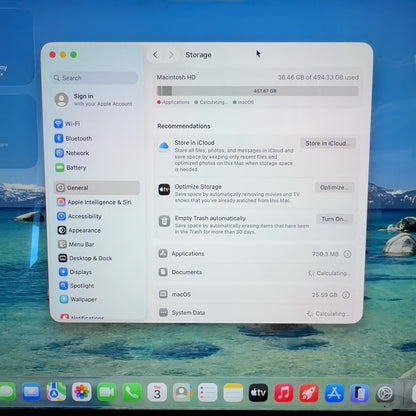Image resolution: width=416 pixels, height=416 pixels.
Task: Open Photos app from the Dock
Action: point(82,392)
